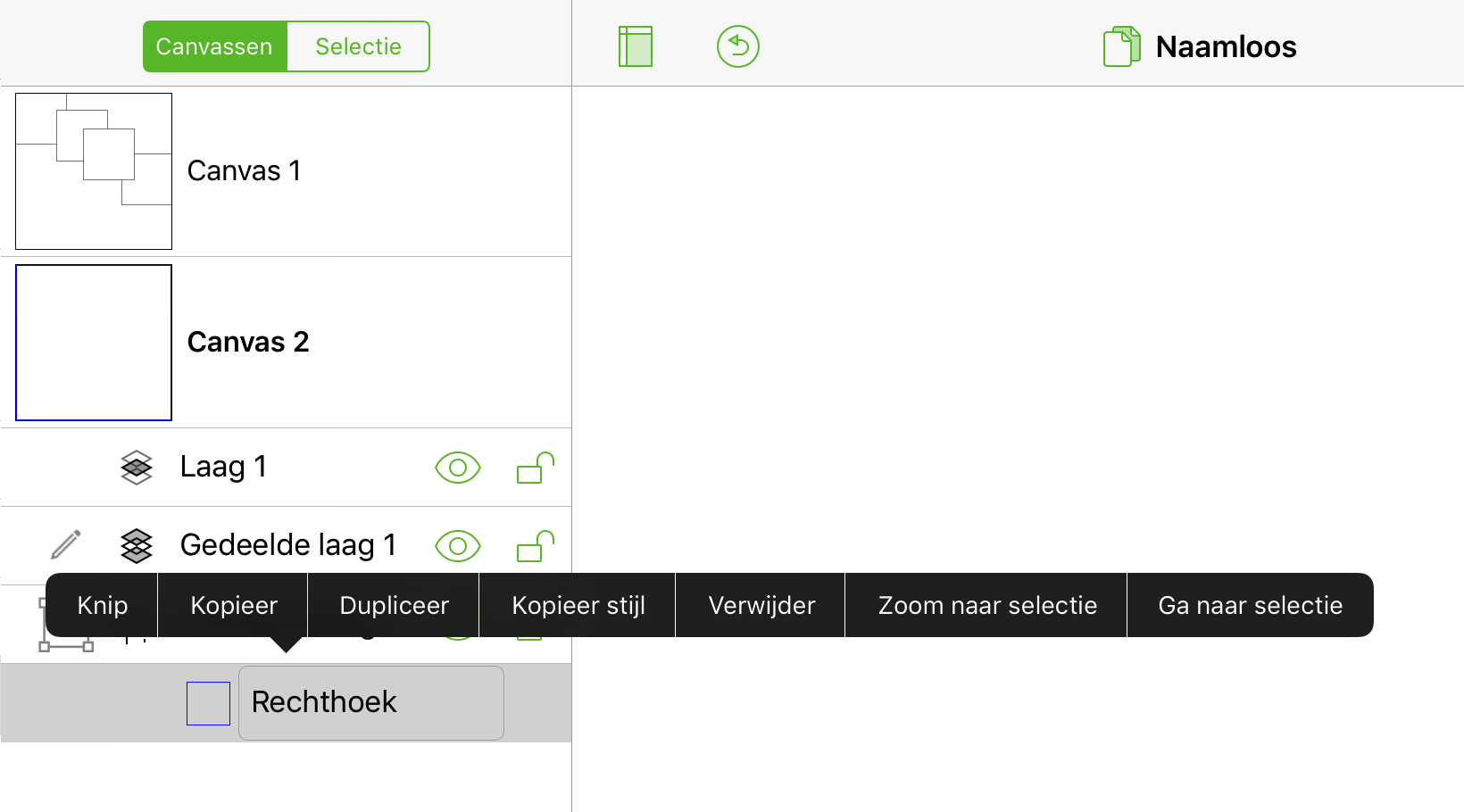Select the Laag 1 layer stack icon
Viewport: 1464px width, 812px height.
tap(136, 467)
